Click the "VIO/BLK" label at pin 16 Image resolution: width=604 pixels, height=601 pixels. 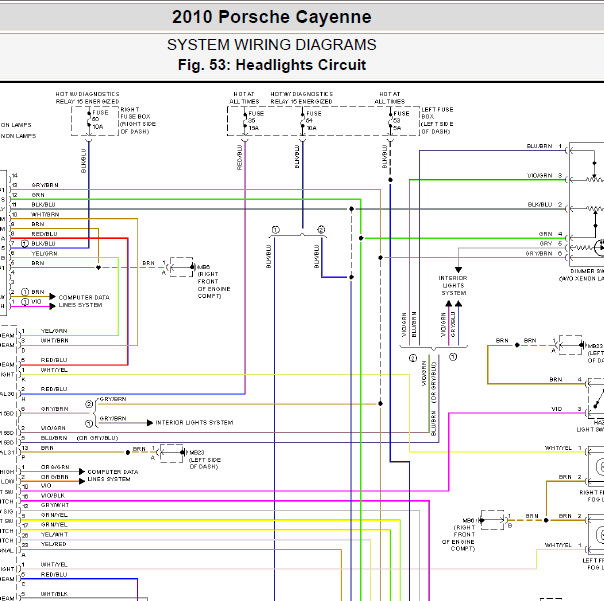click(53, 495)
